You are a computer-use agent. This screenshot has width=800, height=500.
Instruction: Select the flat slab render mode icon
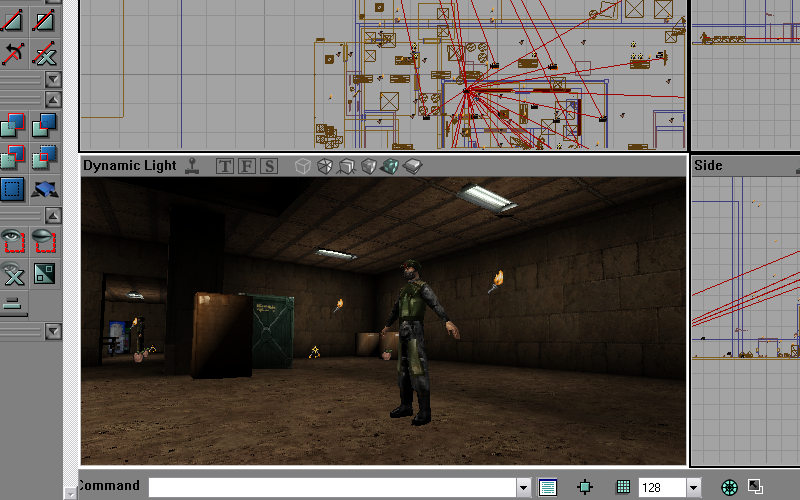tap(412, 166)
